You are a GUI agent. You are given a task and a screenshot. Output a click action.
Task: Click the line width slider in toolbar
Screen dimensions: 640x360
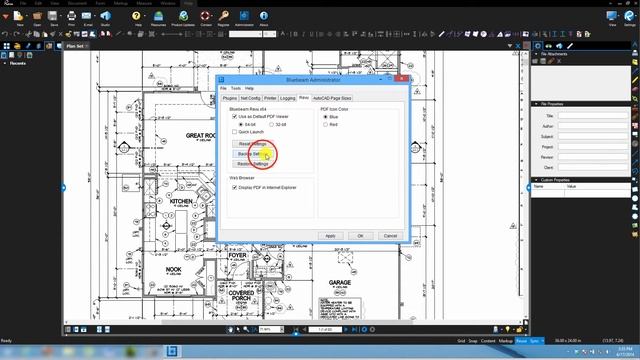click(x=171, y=34)
